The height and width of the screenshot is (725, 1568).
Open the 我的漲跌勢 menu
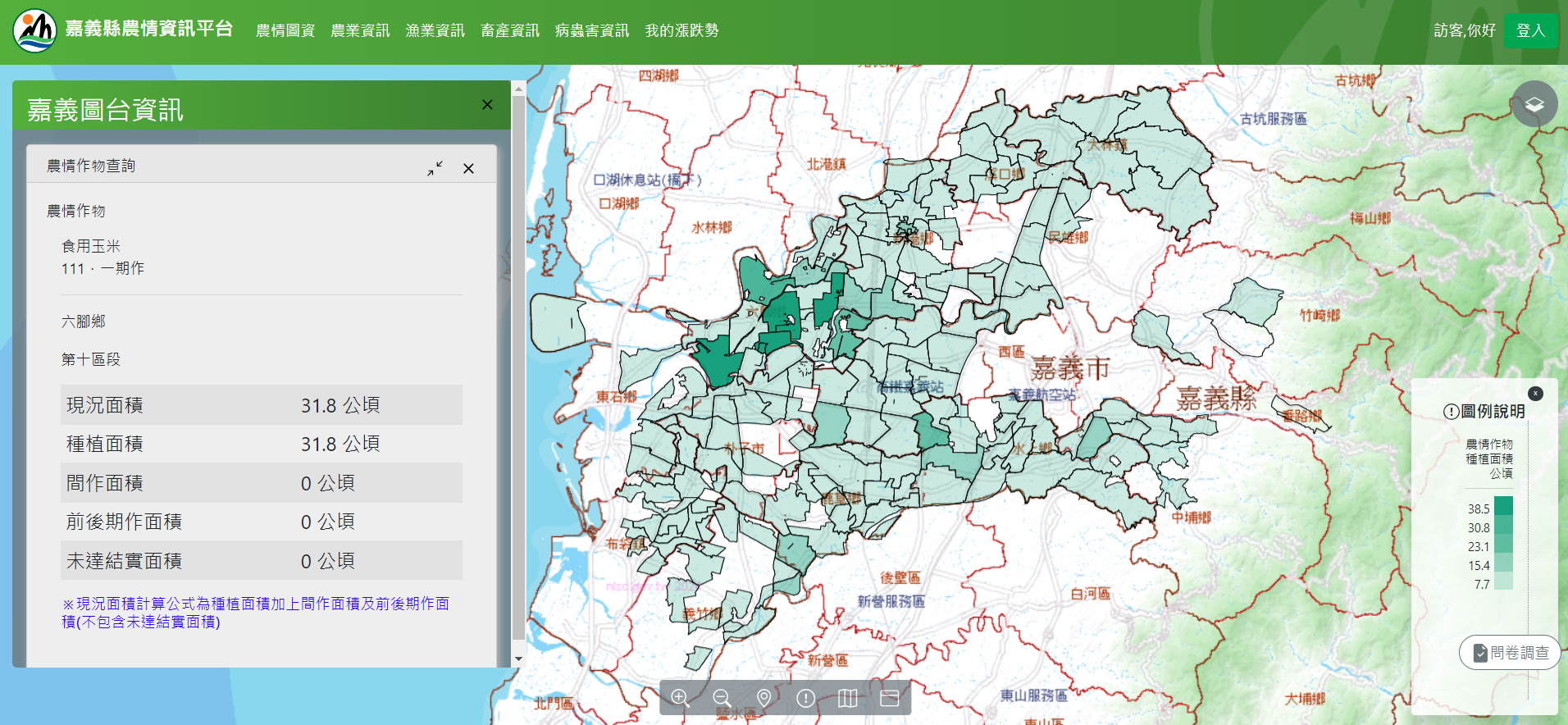click(681, 31)
